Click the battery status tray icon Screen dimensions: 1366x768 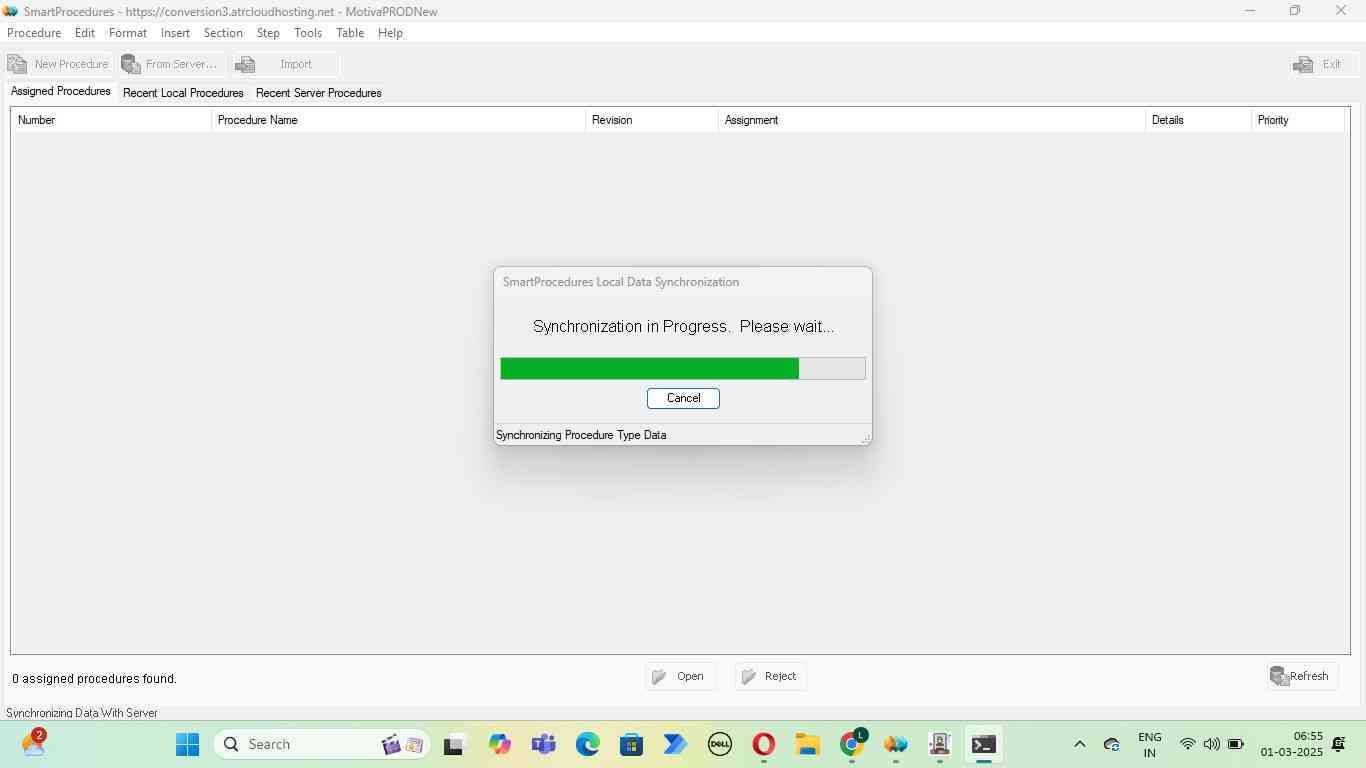coord(1236,744)
